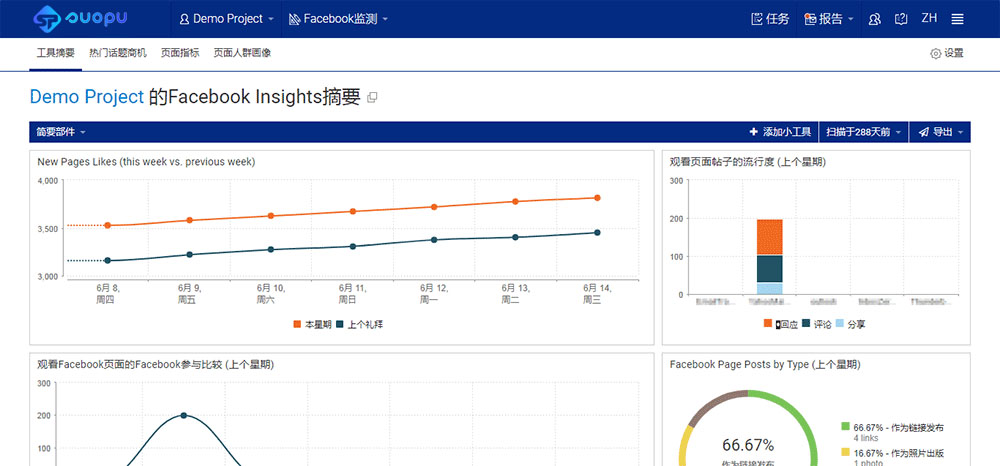Open the Facebook监测 dropdown menu
Image resolution: width=1000 pixels, height=466 pixels.
pyautogui.click(x=338, y=19)
